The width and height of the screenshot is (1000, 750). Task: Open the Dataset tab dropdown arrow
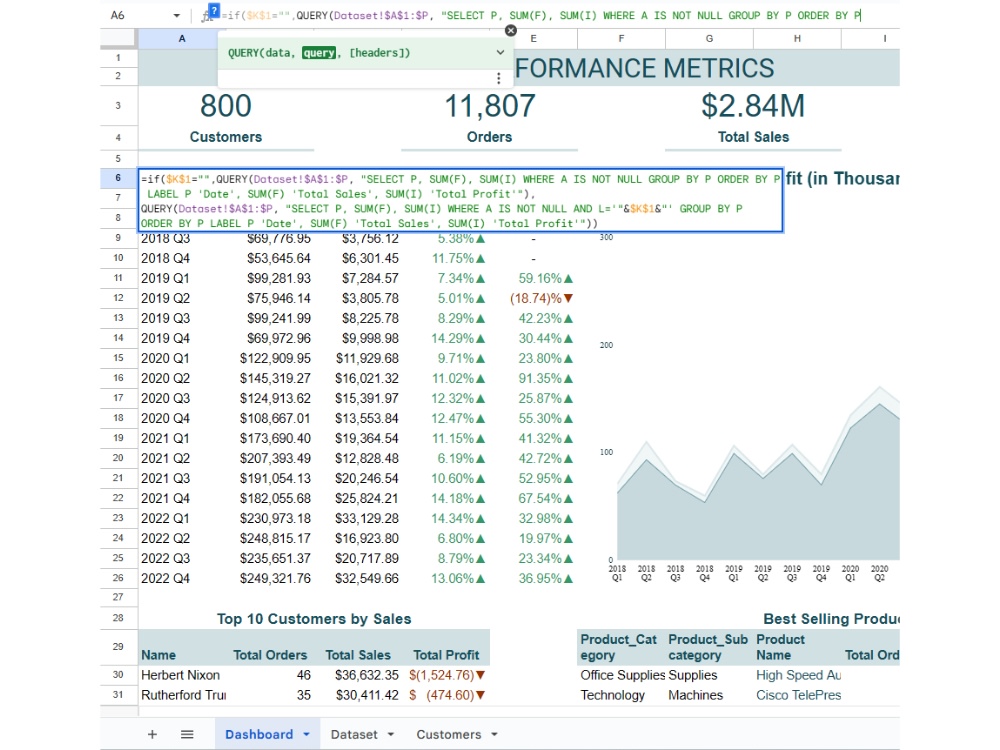click(x=391, y=735)
